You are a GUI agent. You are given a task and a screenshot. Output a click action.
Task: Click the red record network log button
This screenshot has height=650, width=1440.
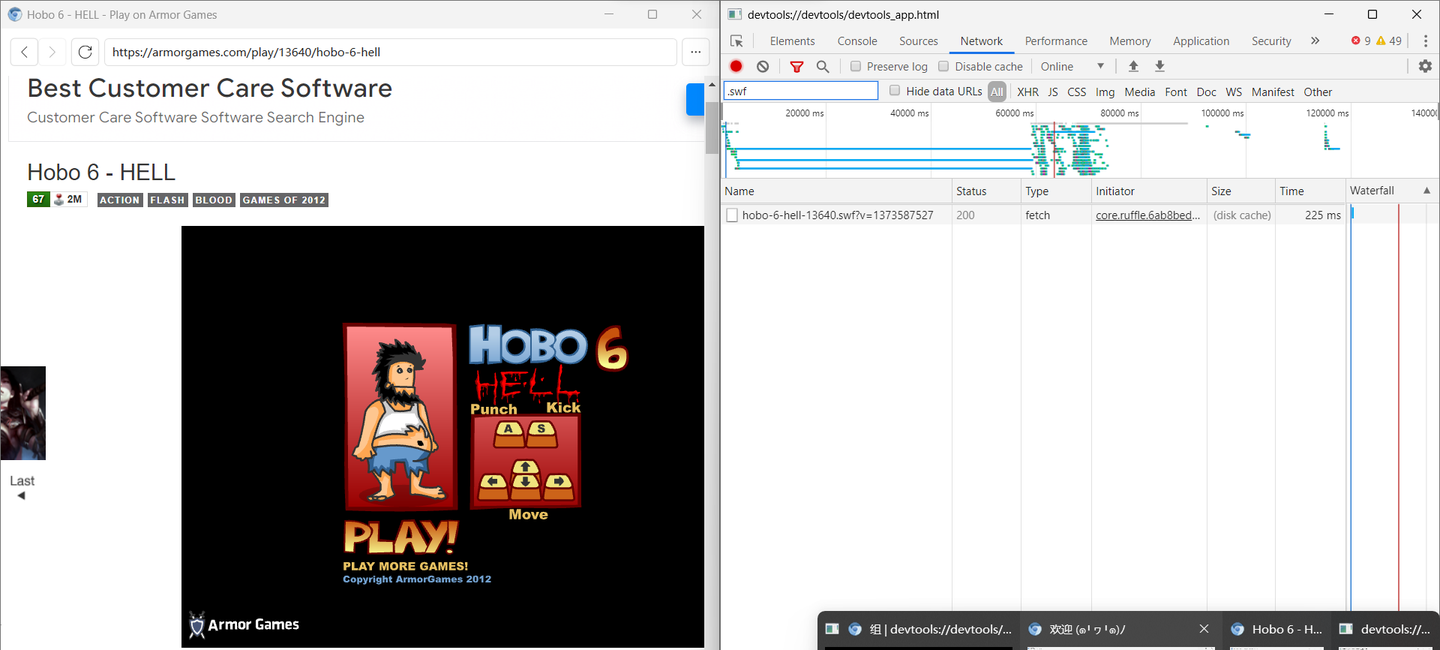click(736, 66)
